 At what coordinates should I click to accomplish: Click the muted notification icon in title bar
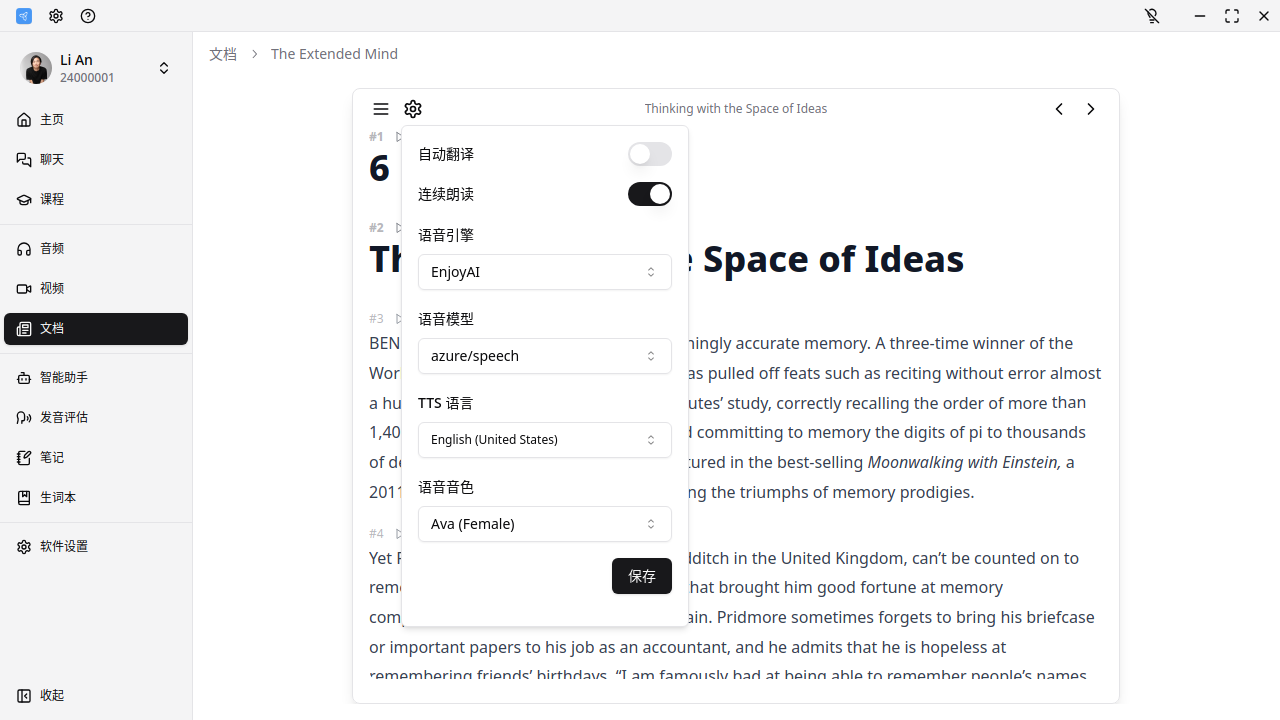pos(1152,16)
